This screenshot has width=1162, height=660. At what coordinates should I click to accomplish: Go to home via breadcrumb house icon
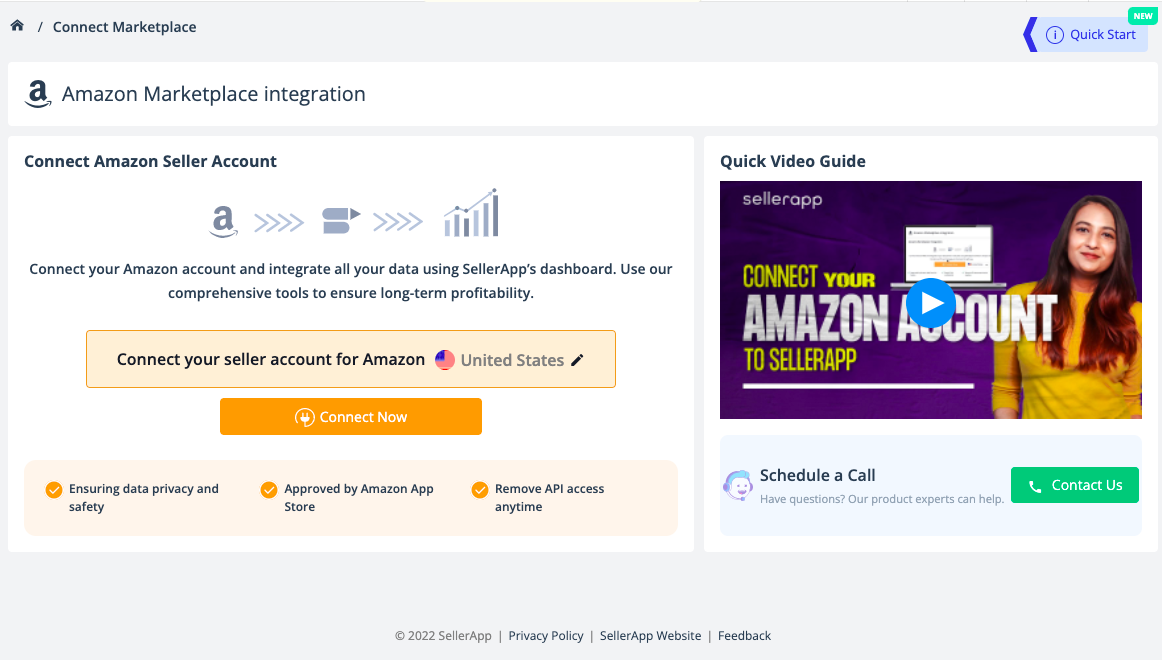pyautogui.click(x=17, y=26)
